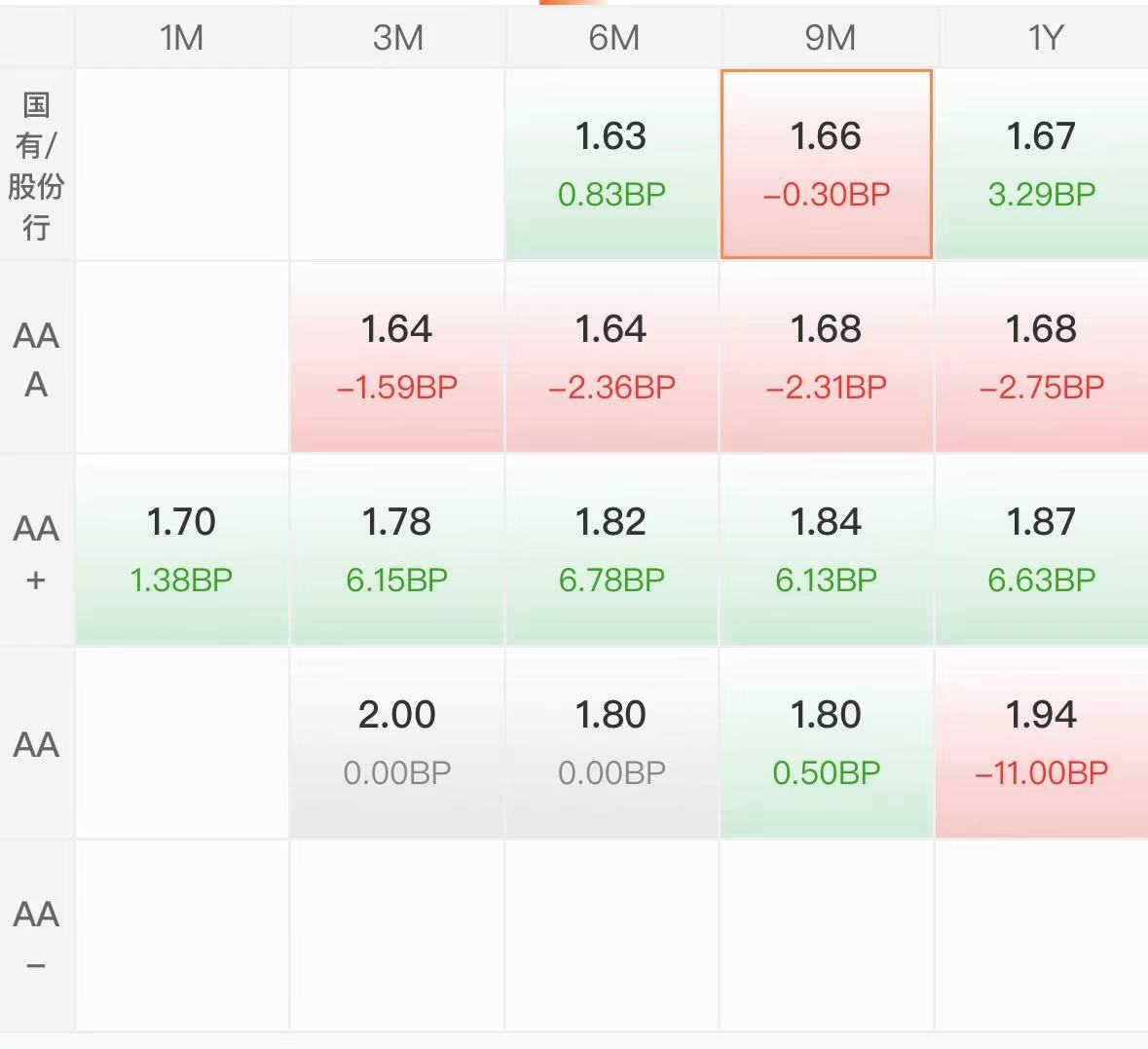Click the 1Y column header
The width and height of the screenshot is (1148, 1049).
coord(1045,38)
